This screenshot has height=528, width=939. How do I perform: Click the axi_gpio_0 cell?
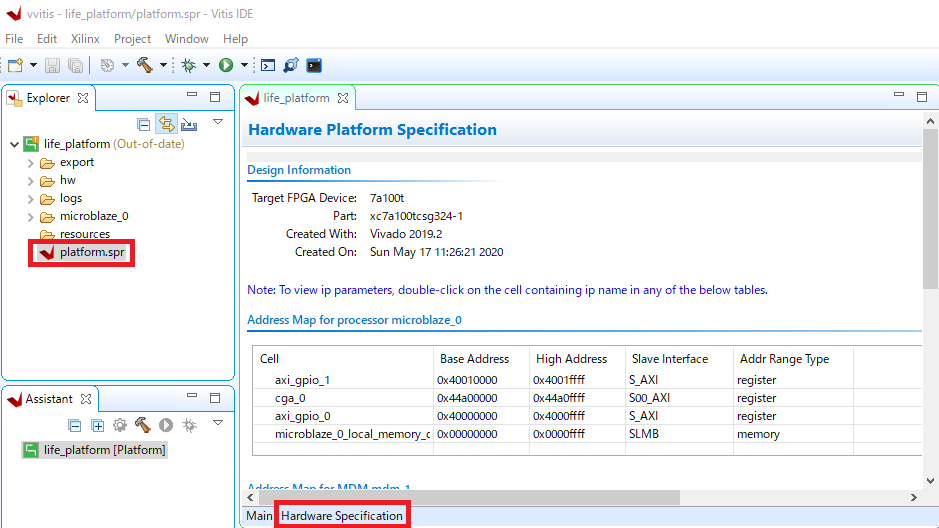tap(302, 416)
